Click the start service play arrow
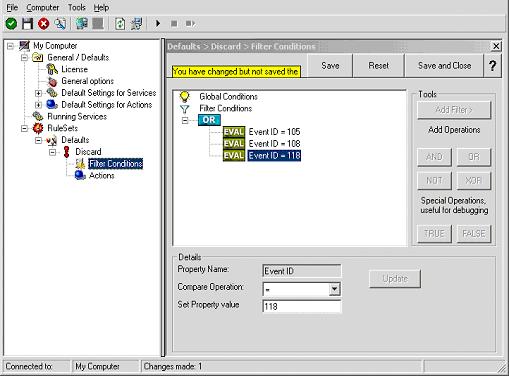The width and height of the screenshot is (509, 377). click(158, 24)
